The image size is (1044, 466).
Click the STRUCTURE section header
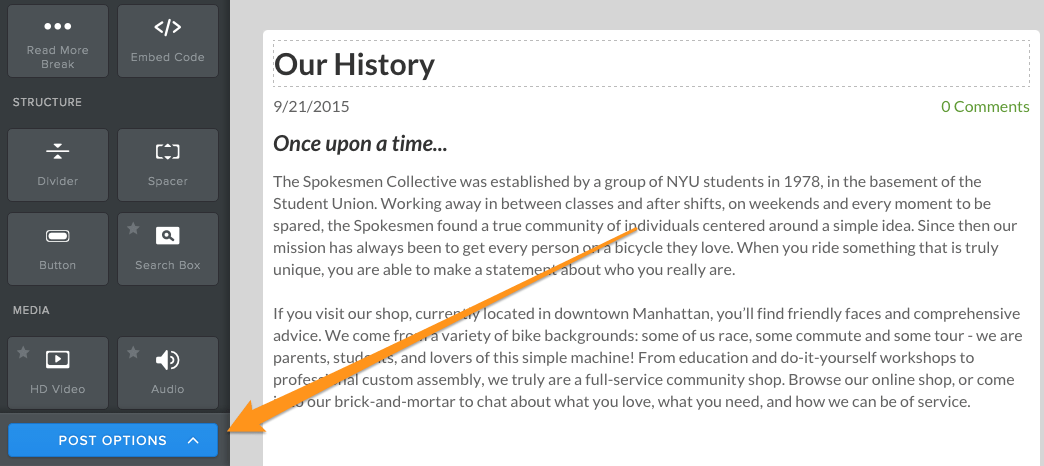click(47, 102)
